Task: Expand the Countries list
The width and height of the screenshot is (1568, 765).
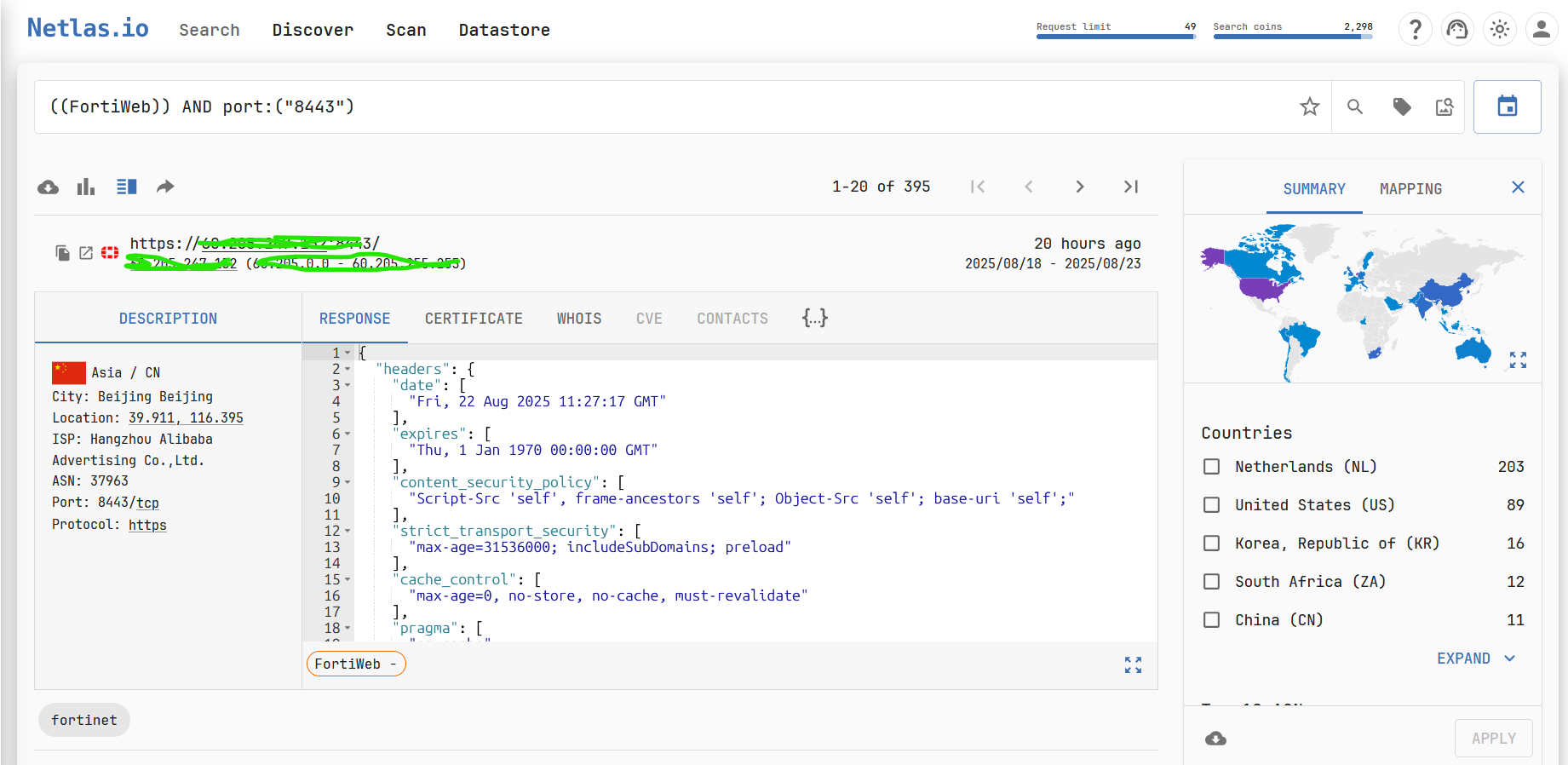Action: pos(1476,659)
